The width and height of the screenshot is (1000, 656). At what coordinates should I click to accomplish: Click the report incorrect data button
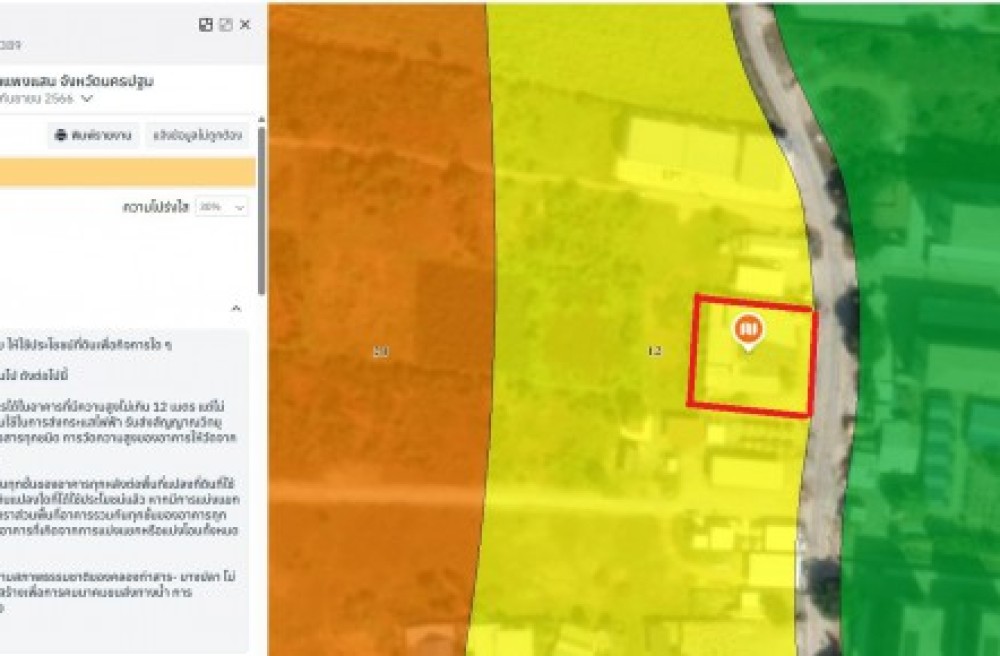tap(197, 135)
